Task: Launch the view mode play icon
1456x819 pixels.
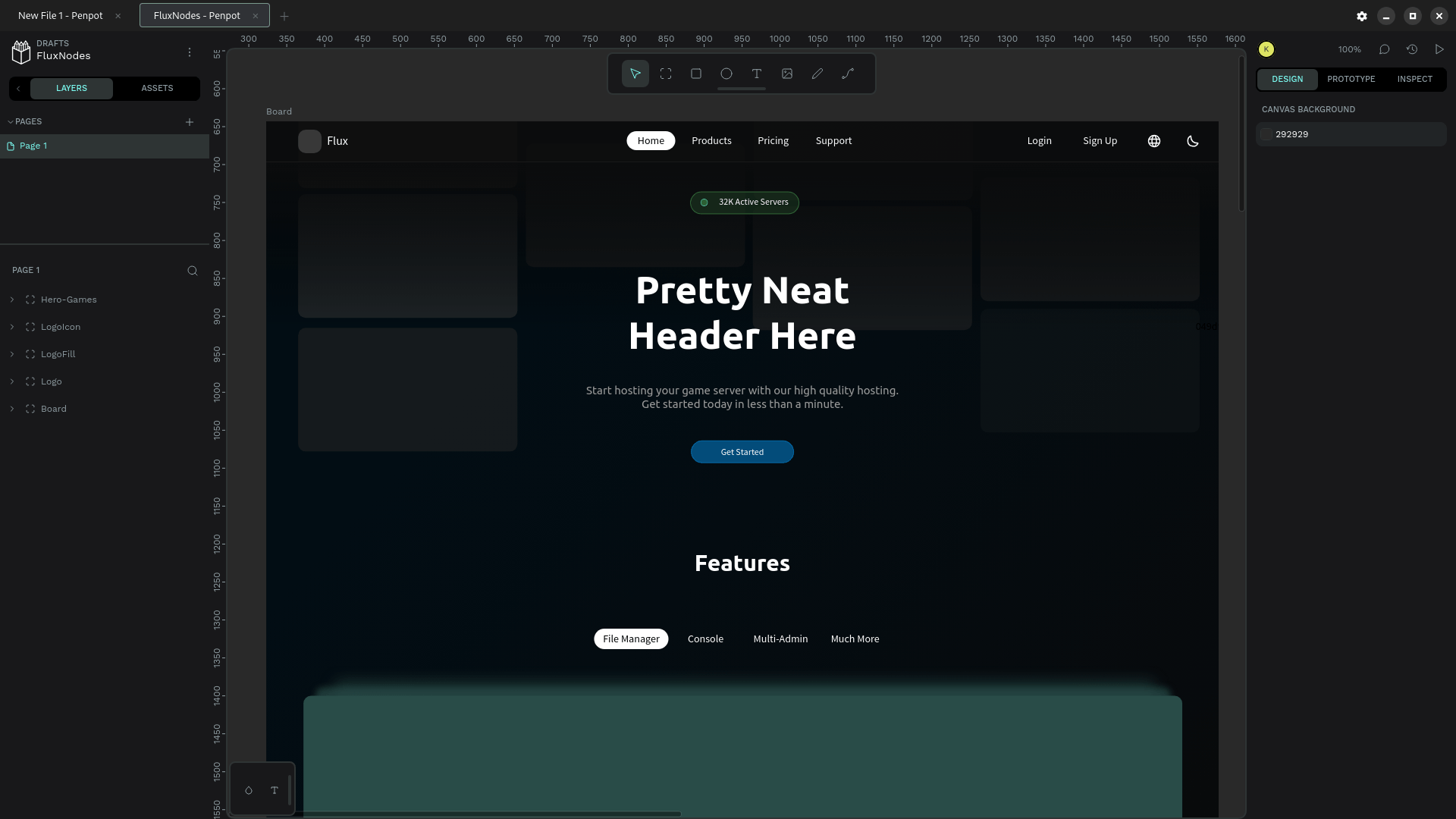Action: [x=1439, y=49]
